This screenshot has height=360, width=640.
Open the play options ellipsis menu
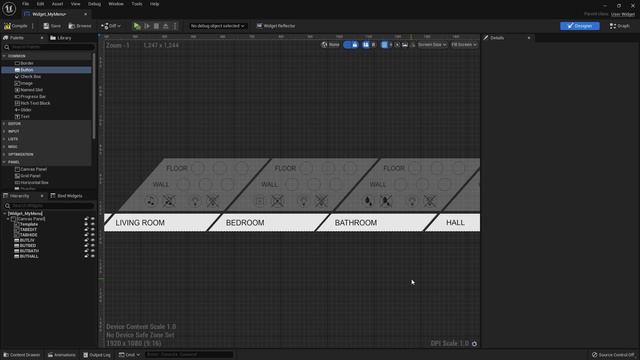tap(175, 26)
